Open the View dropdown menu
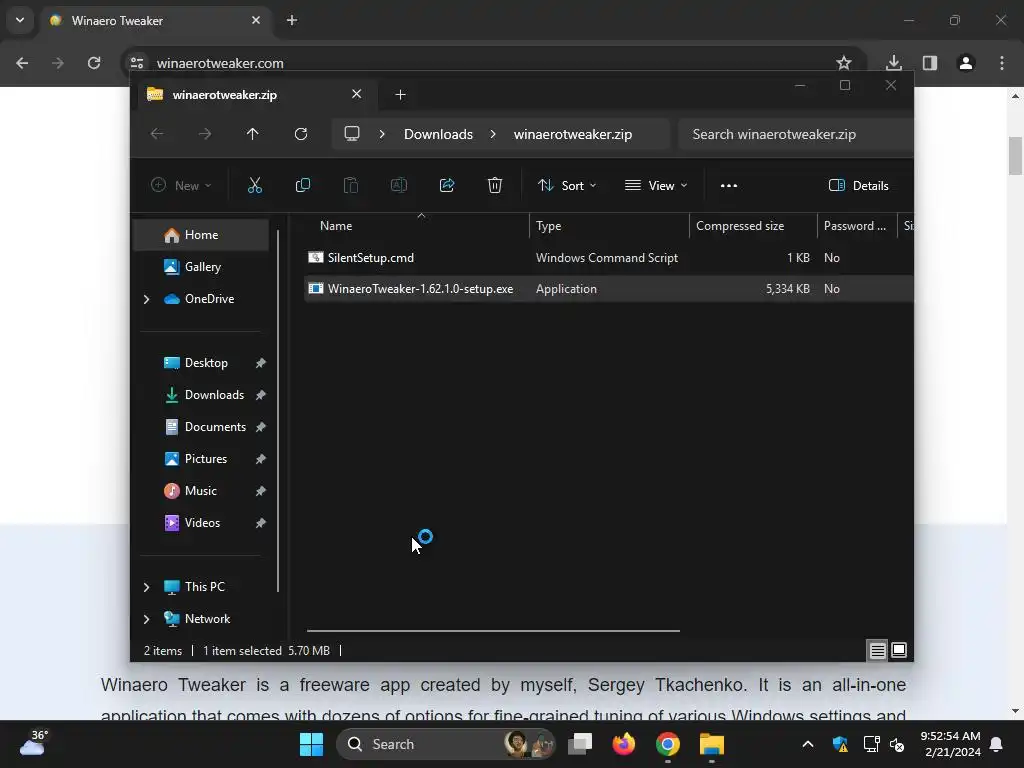1024x768 pixels. tap(656, 185)
